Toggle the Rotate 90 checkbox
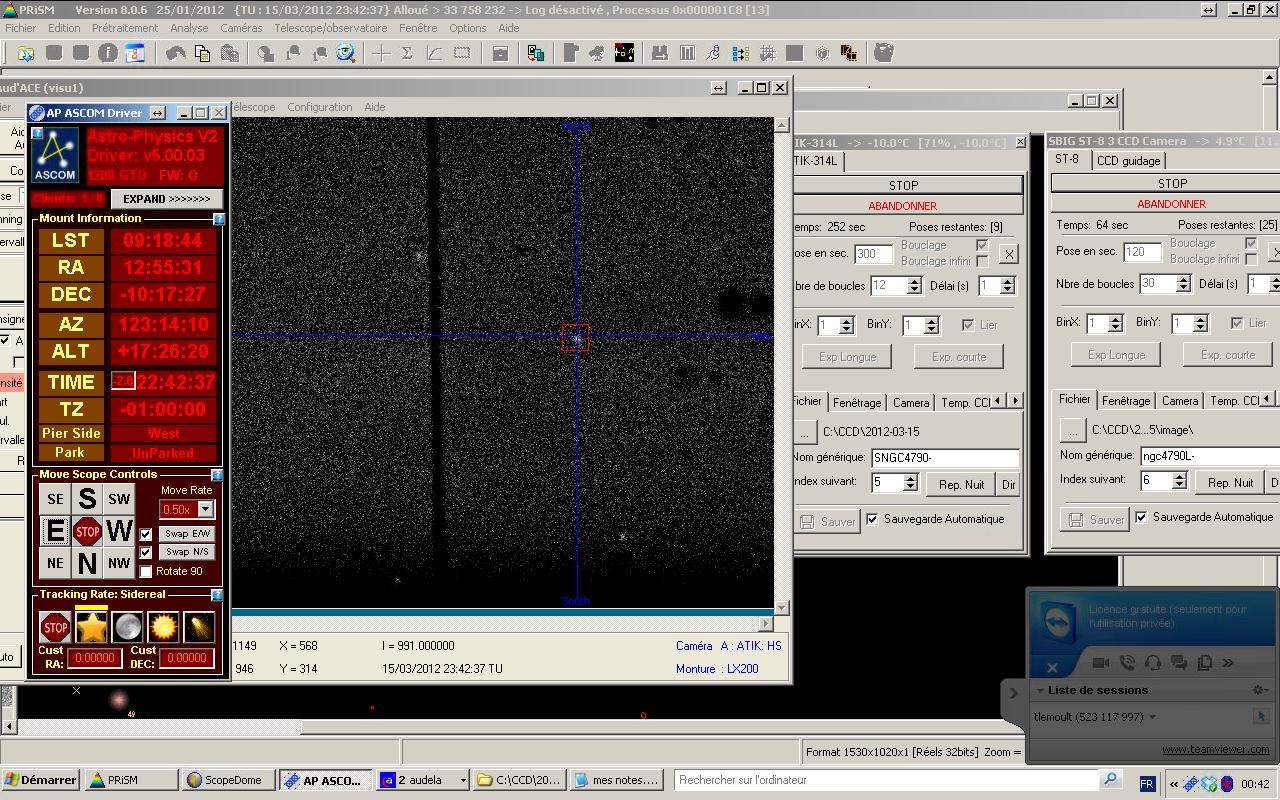Viewport: 1280px width, 800px height. point(146,571)
